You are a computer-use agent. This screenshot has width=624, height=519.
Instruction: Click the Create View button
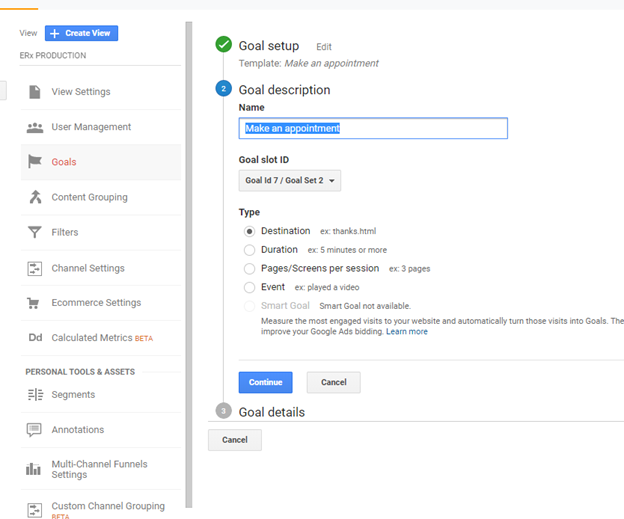click(81, 33)
